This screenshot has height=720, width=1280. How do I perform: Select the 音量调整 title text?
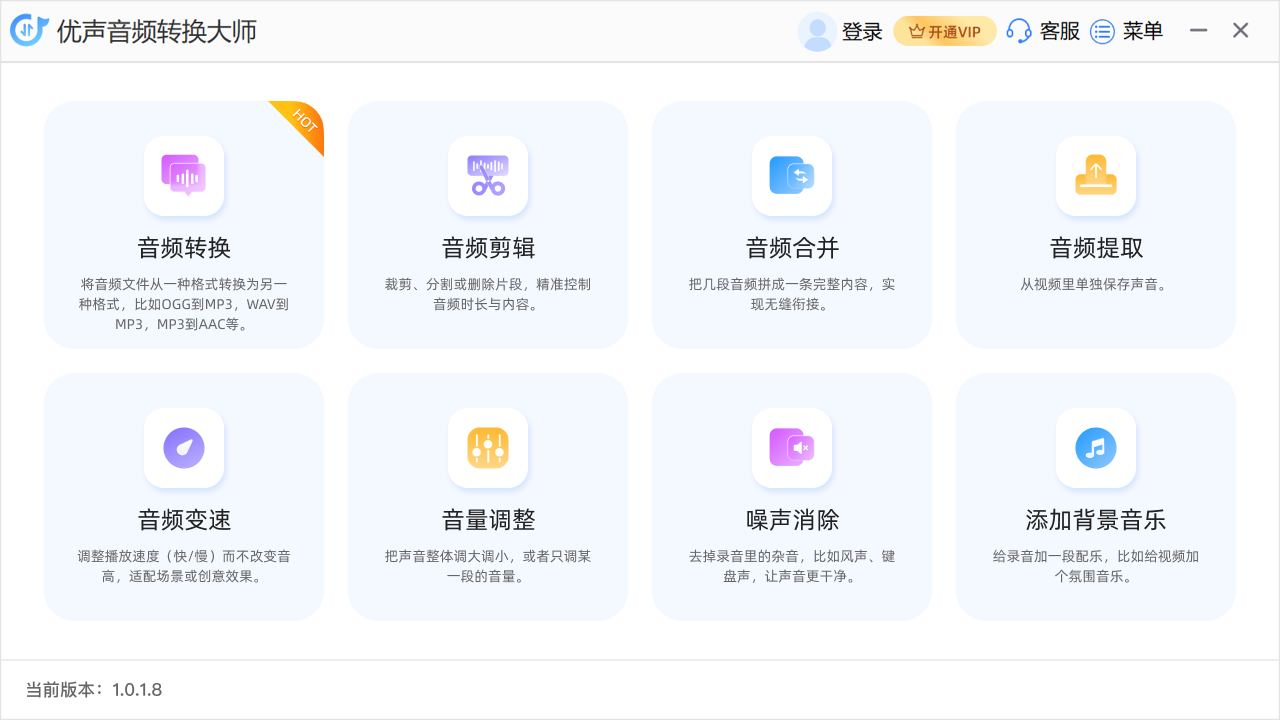[488, 520]
